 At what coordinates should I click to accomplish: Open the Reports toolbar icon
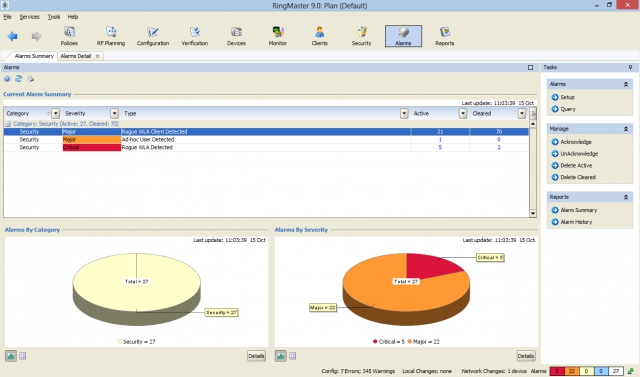pyautogui.click(x=444, y=36)
